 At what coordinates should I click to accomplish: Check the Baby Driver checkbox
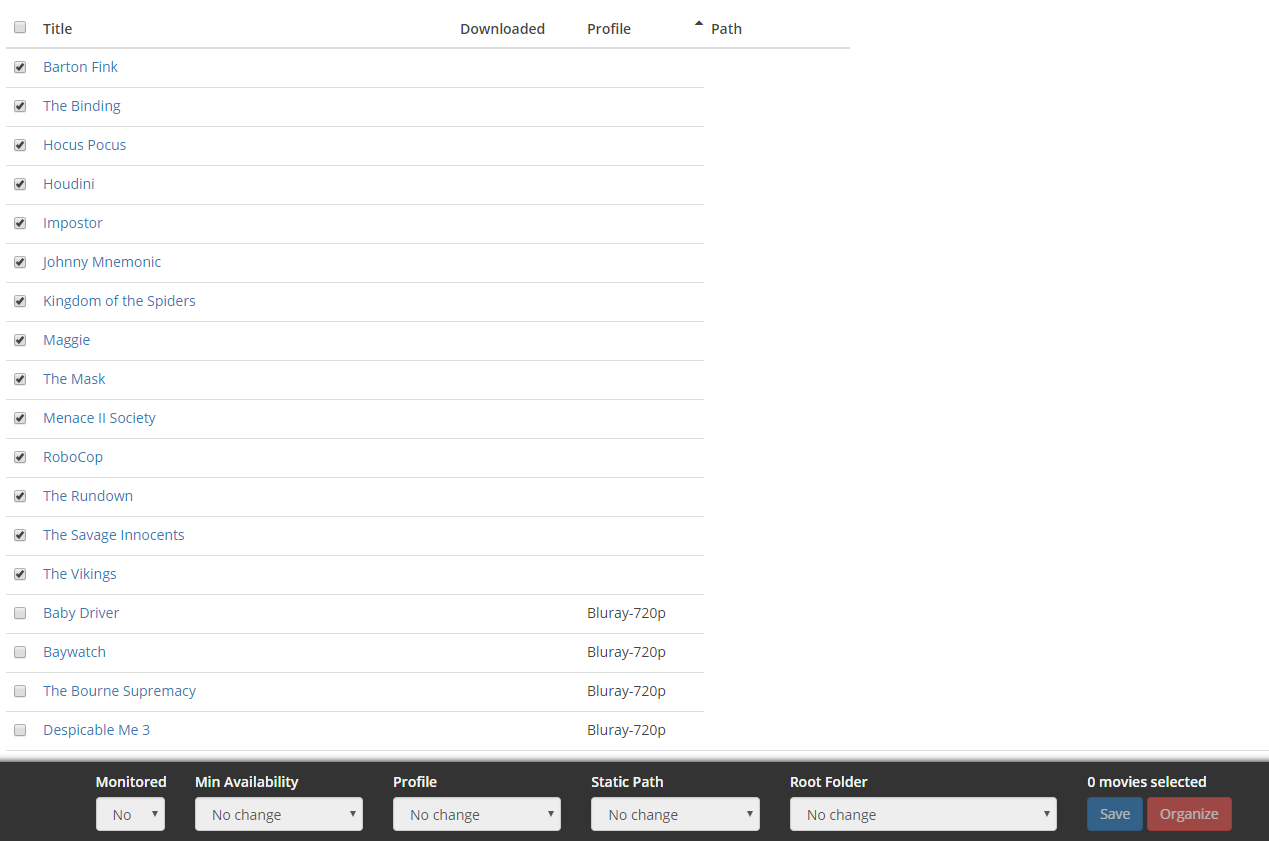[x=19, y=613]
